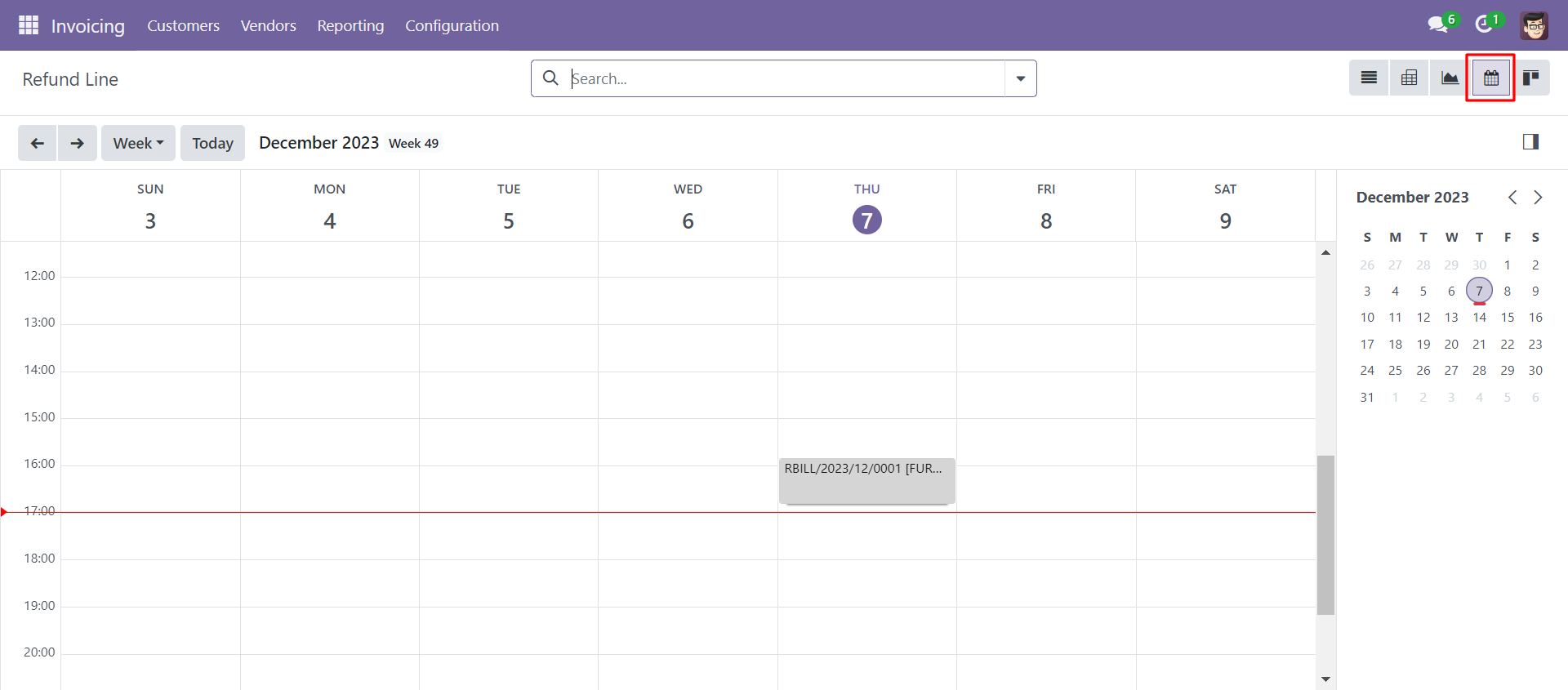
Task: Open the Configuration menu
Action: pyautogui.click(x=452, y=25)
